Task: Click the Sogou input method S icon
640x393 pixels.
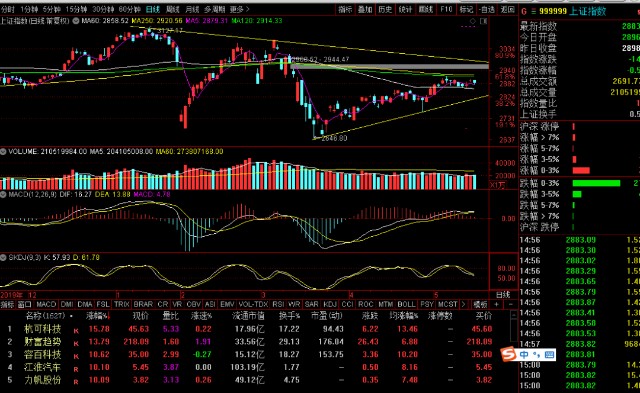Action: [509, 354]
